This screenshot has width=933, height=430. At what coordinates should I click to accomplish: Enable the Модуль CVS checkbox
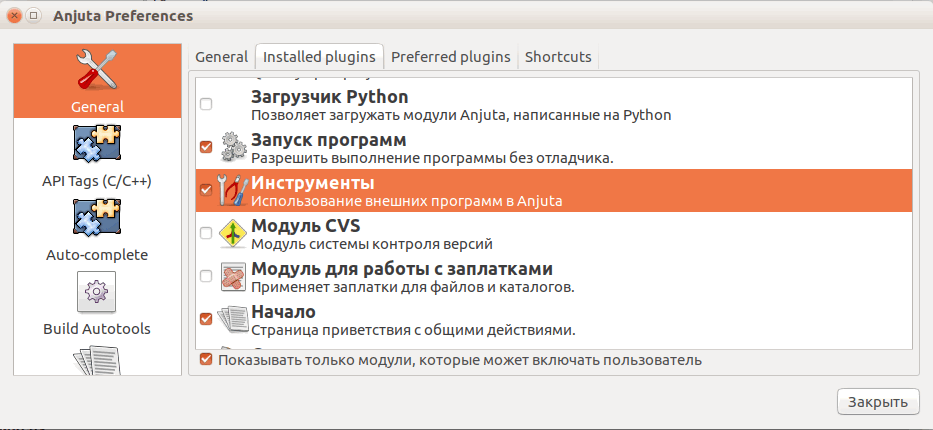pyautogui.click(x=206, y=233)
